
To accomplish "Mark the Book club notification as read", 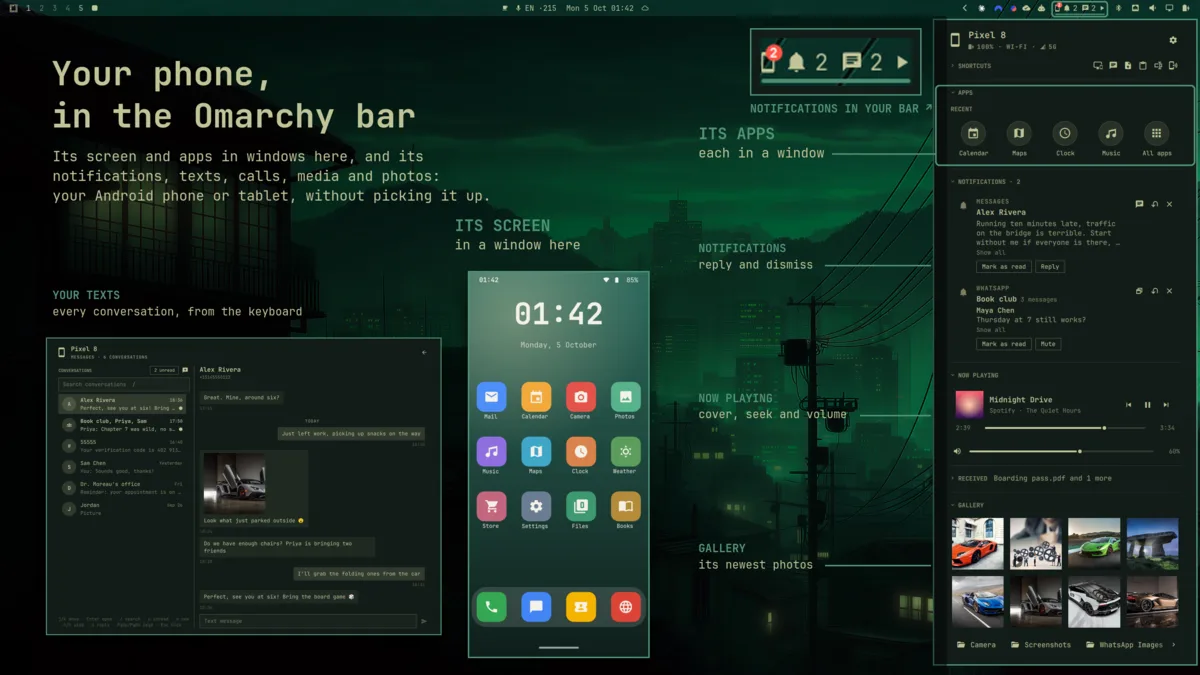I will pos(1003,344).
